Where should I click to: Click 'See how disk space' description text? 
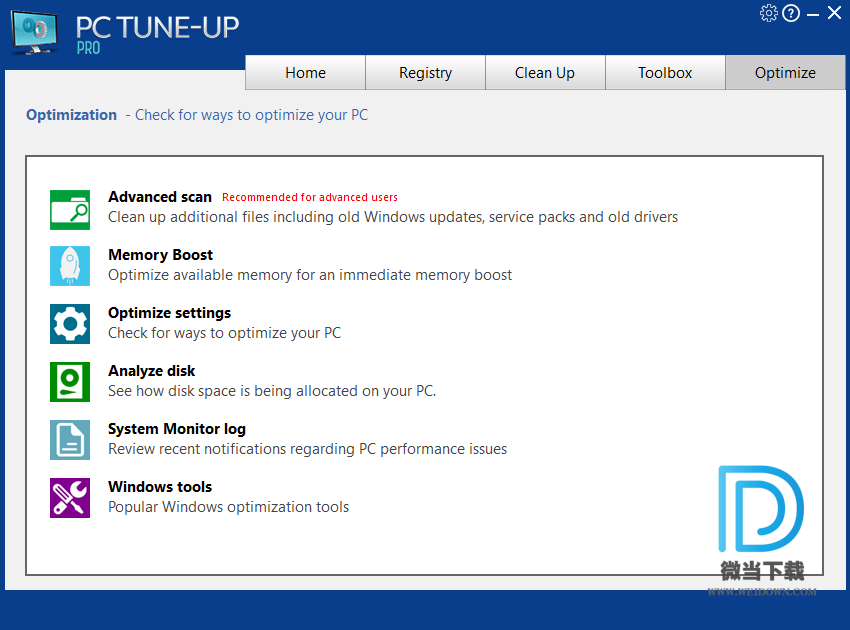(x=272, y=391)
